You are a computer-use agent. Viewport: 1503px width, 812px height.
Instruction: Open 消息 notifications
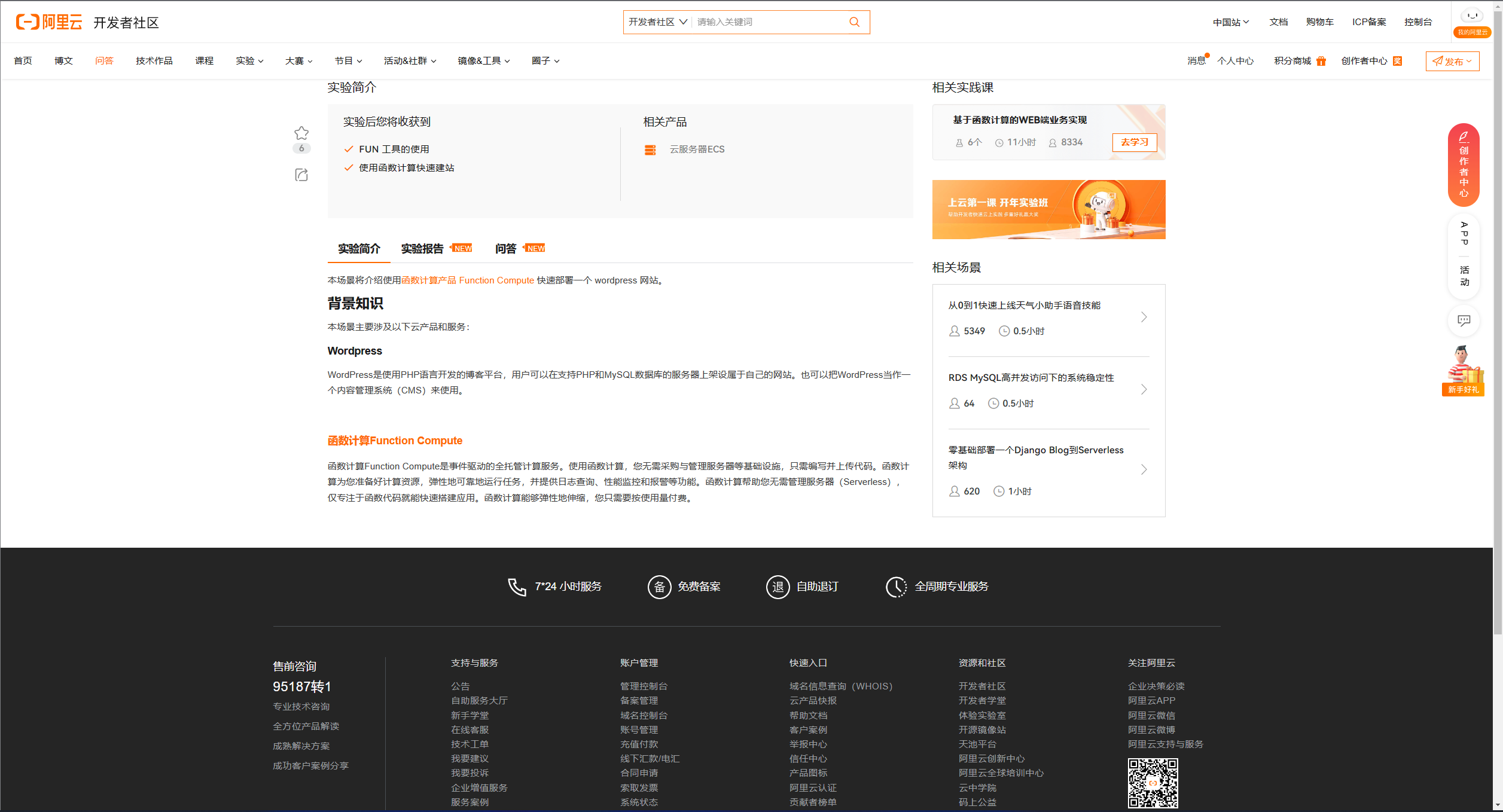(x=1196, y=61)
